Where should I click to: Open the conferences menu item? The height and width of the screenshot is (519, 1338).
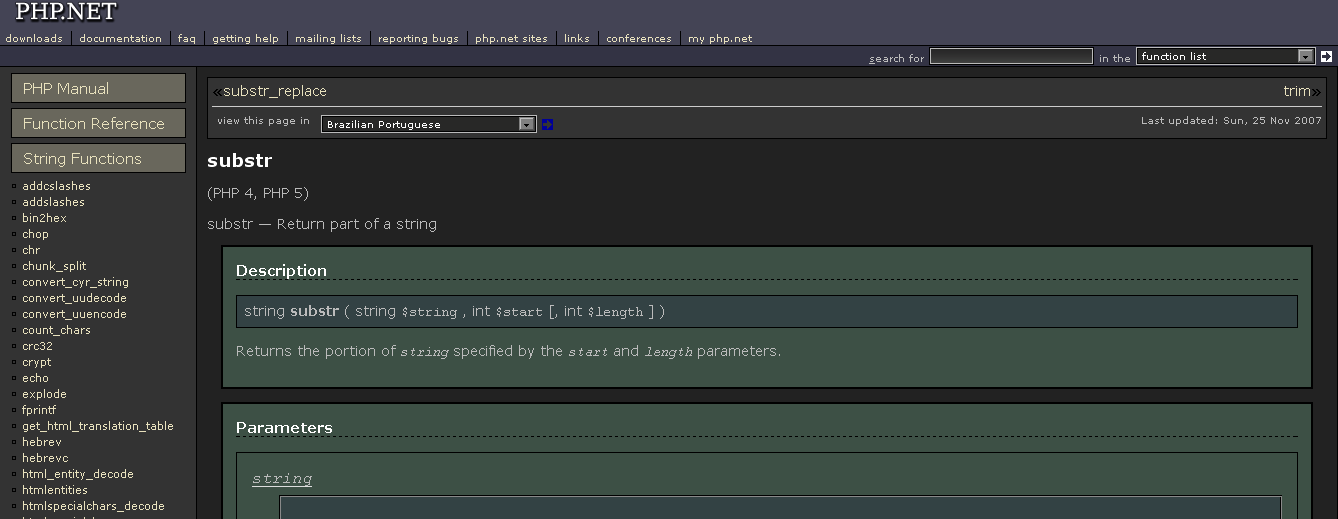coord(639,39)
